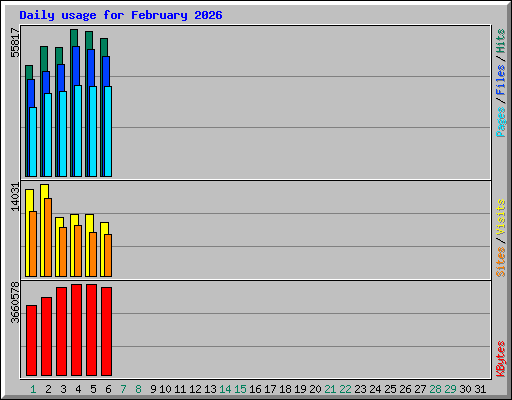Click the red KBytes bar for day 2
Screen dimensions: 512x400
click(46, 336)
